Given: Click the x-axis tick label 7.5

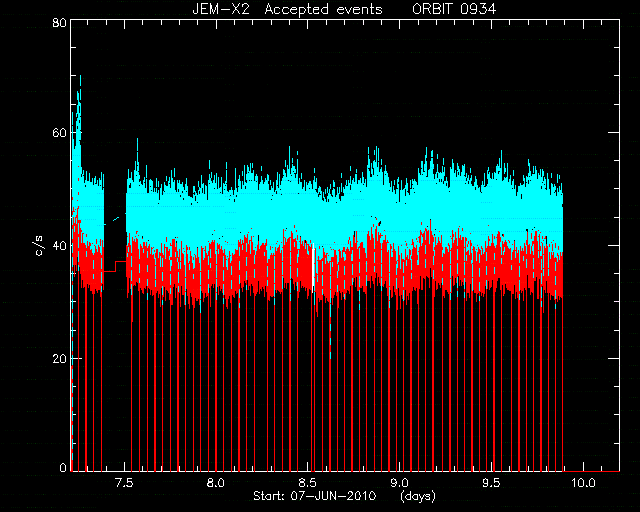Looking at the screenshot, I should tap(124, 483).
